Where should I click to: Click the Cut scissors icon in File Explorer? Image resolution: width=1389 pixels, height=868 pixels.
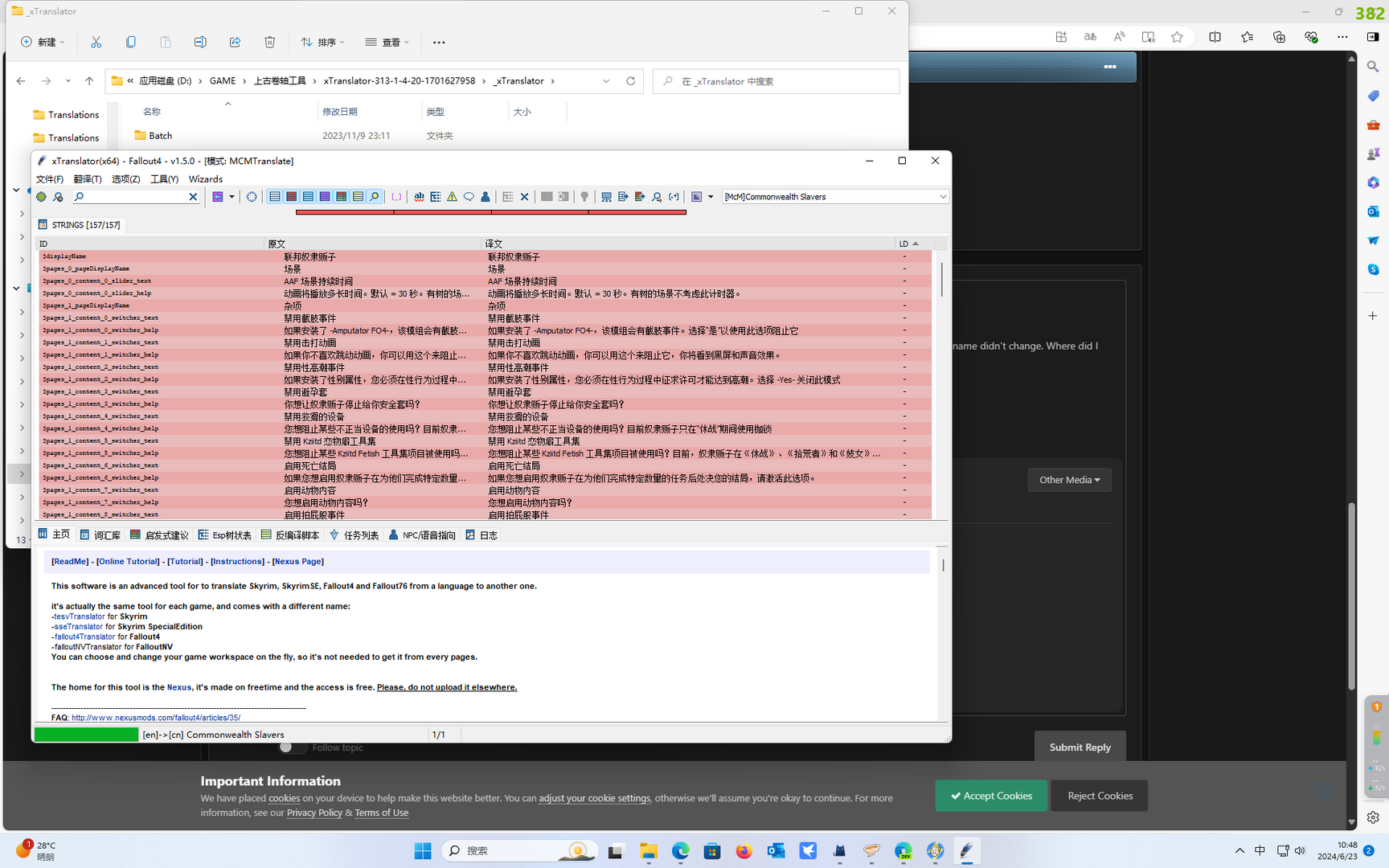click(96, 42)
